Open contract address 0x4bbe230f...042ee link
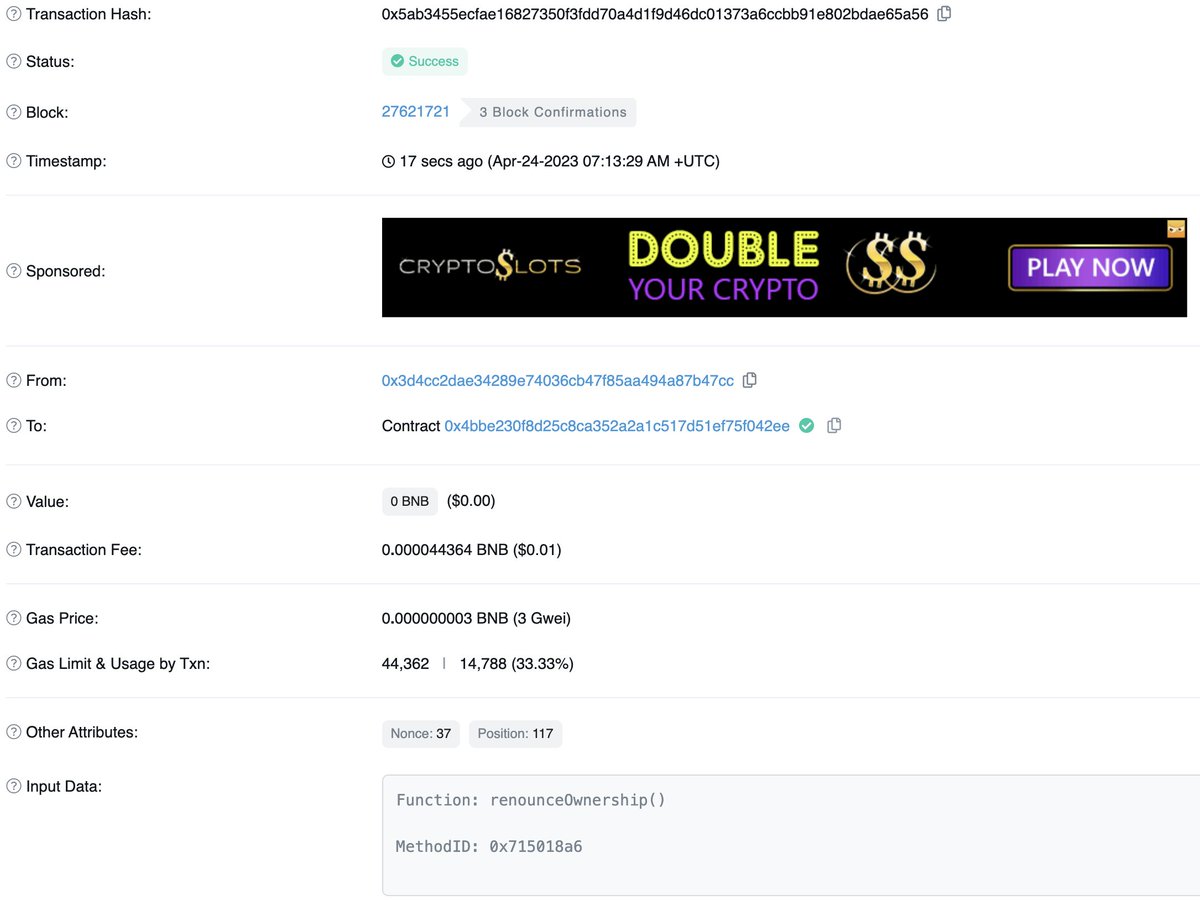This screenshot has width=1200, height=900. [617, 425]
